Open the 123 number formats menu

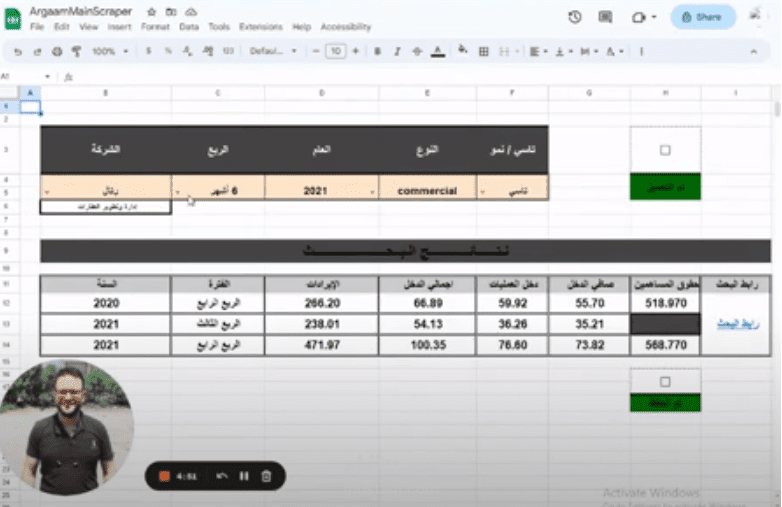[228, 51]
